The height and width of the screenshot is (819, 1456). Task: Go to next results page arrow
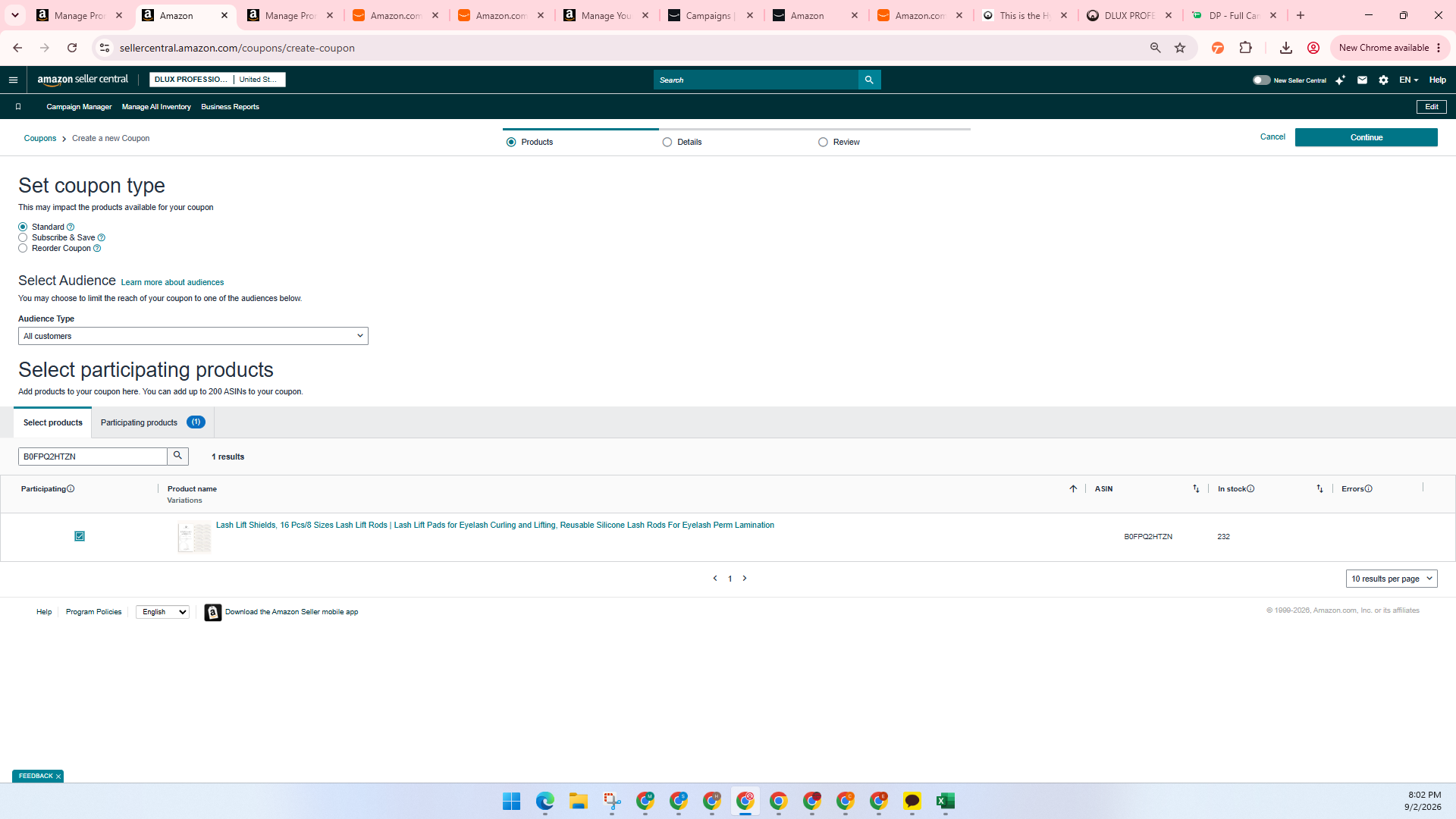click(745, 578)
